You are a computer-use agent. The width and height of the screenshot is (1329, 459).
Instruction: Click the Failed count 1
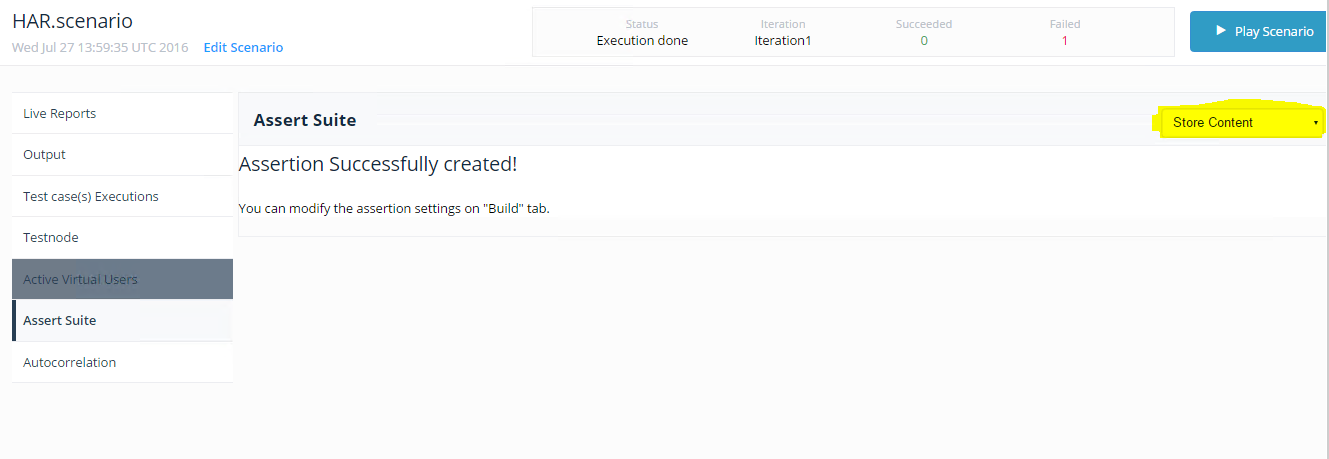(1065, 41)
